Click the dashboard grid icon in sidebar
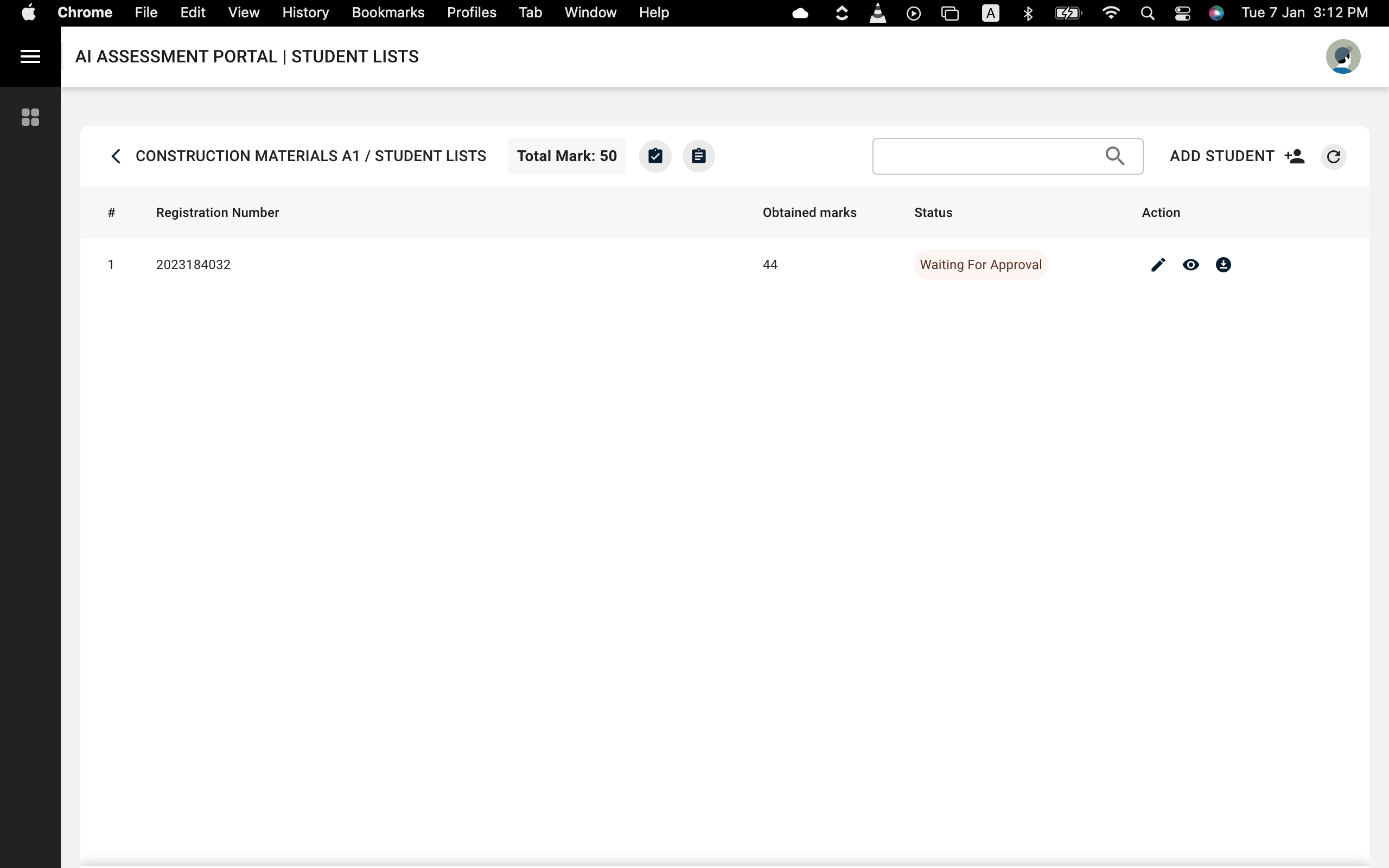This screenshot has height=868, width=1389. [30, 117]
